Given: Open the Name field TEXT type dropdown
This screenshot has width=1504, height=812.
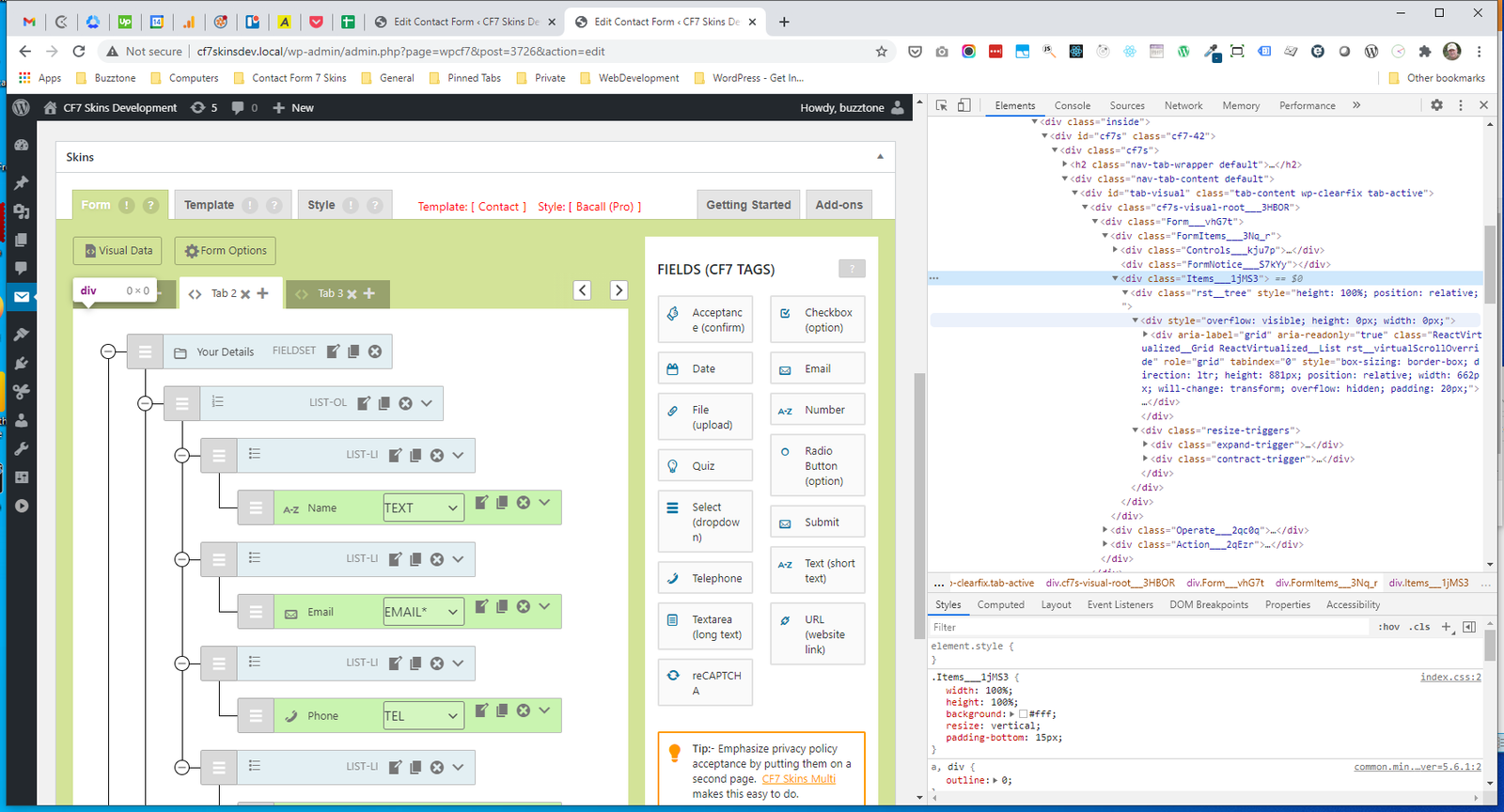Looking at the screenshot, I should tap(423, 507).
